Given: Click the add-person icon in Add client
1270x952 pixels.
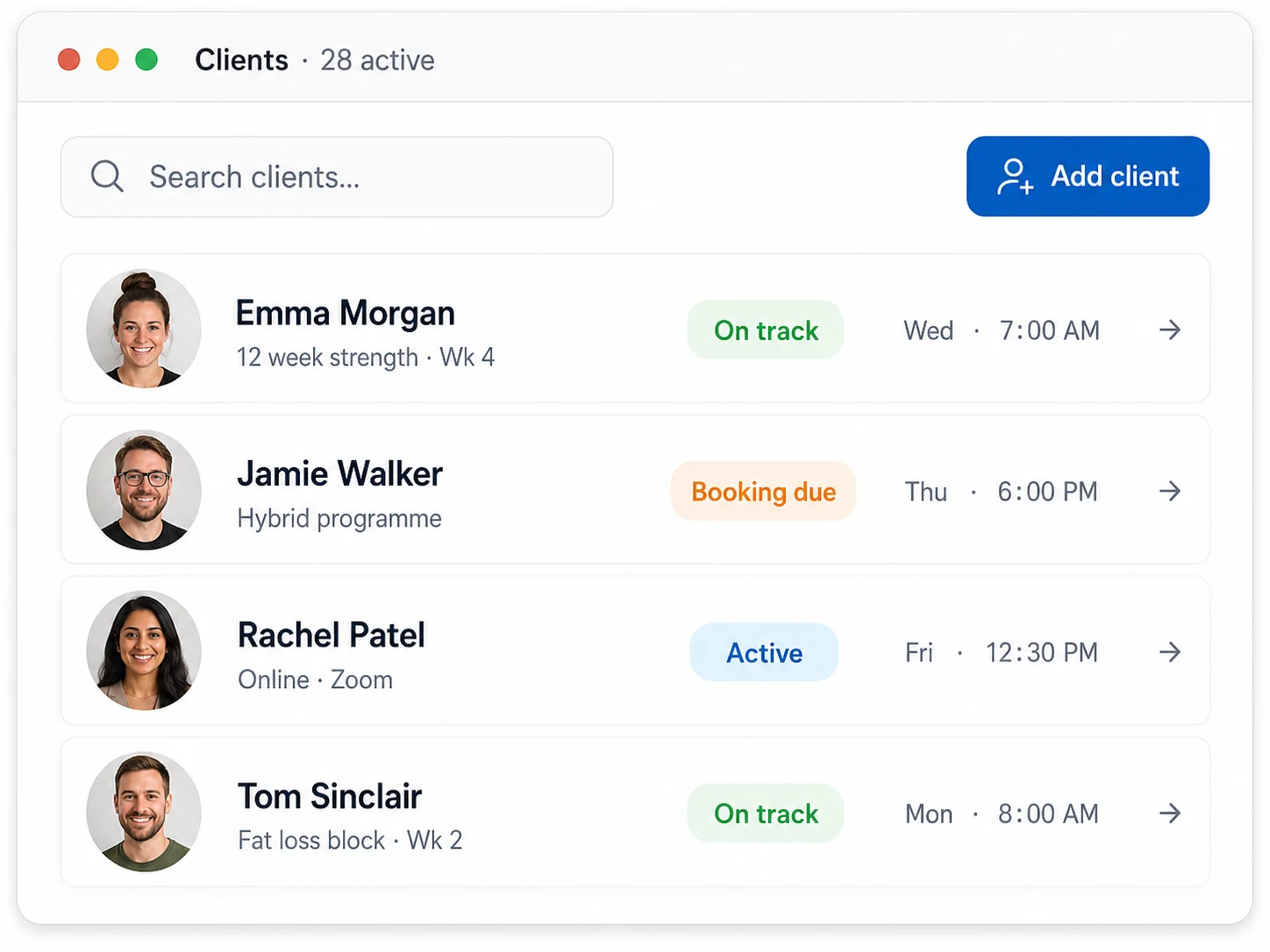Looking at the screenshot, I should 1015,176.
